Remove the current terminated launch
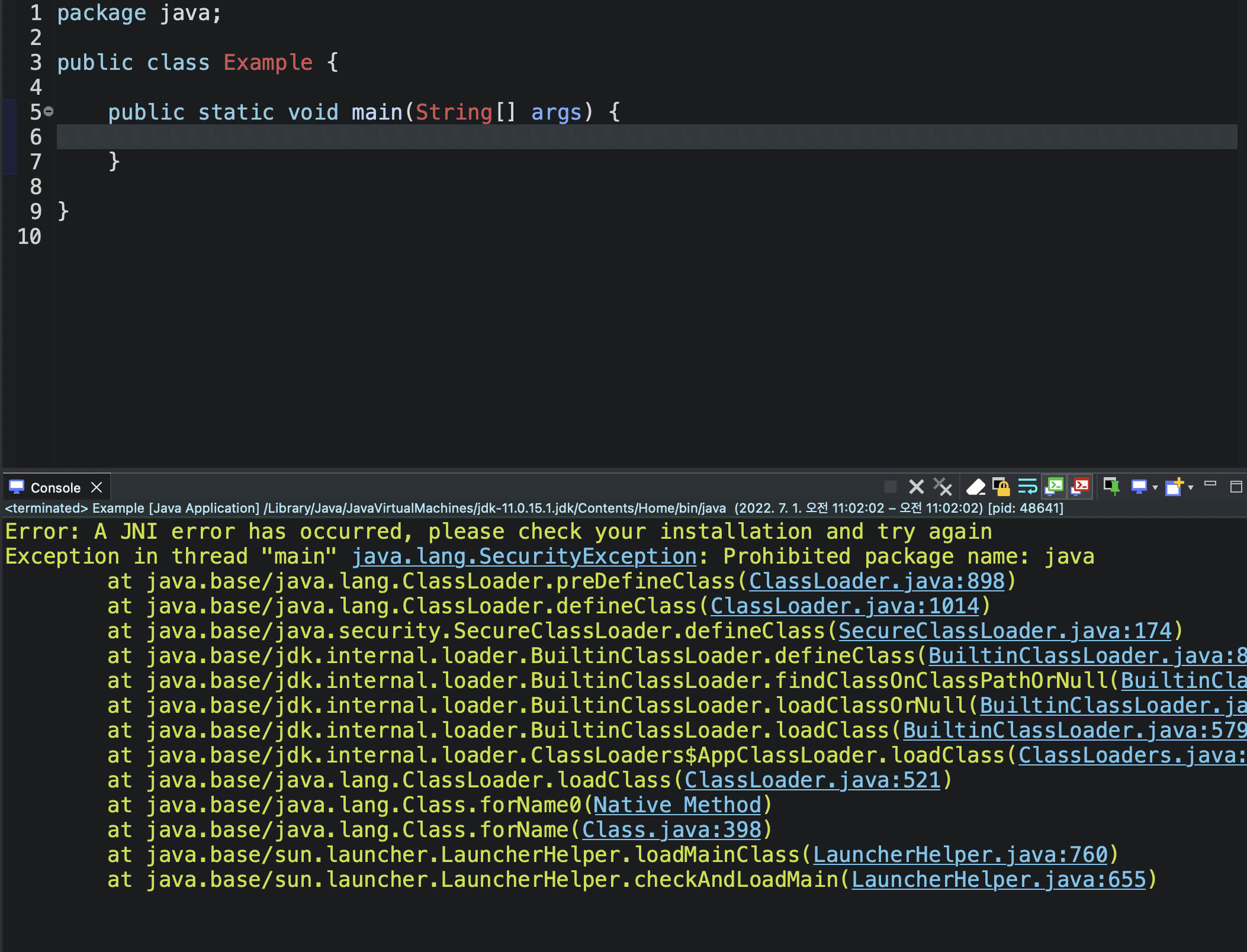The height and width of the screenshot is (952, 1247). pyautogui.click(x=916, y=487)
